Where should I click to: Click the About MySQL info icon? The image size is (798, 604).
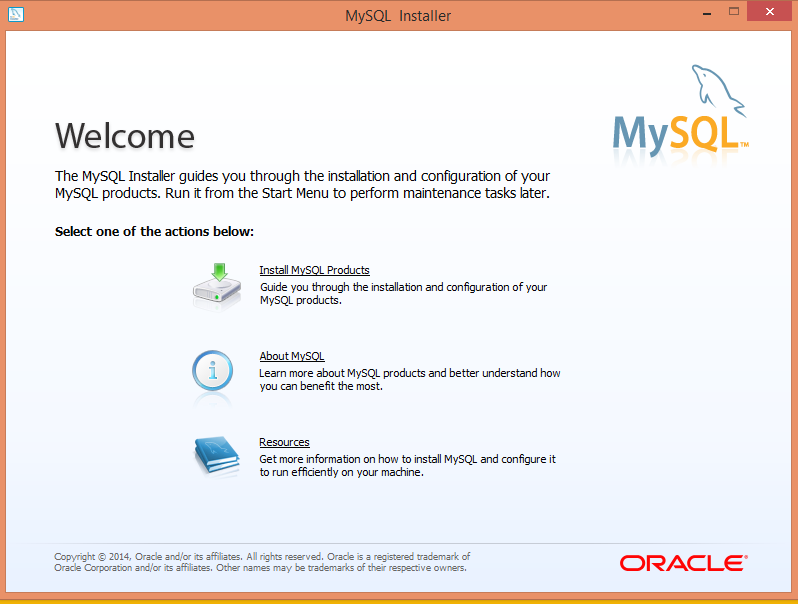point(212,371)
